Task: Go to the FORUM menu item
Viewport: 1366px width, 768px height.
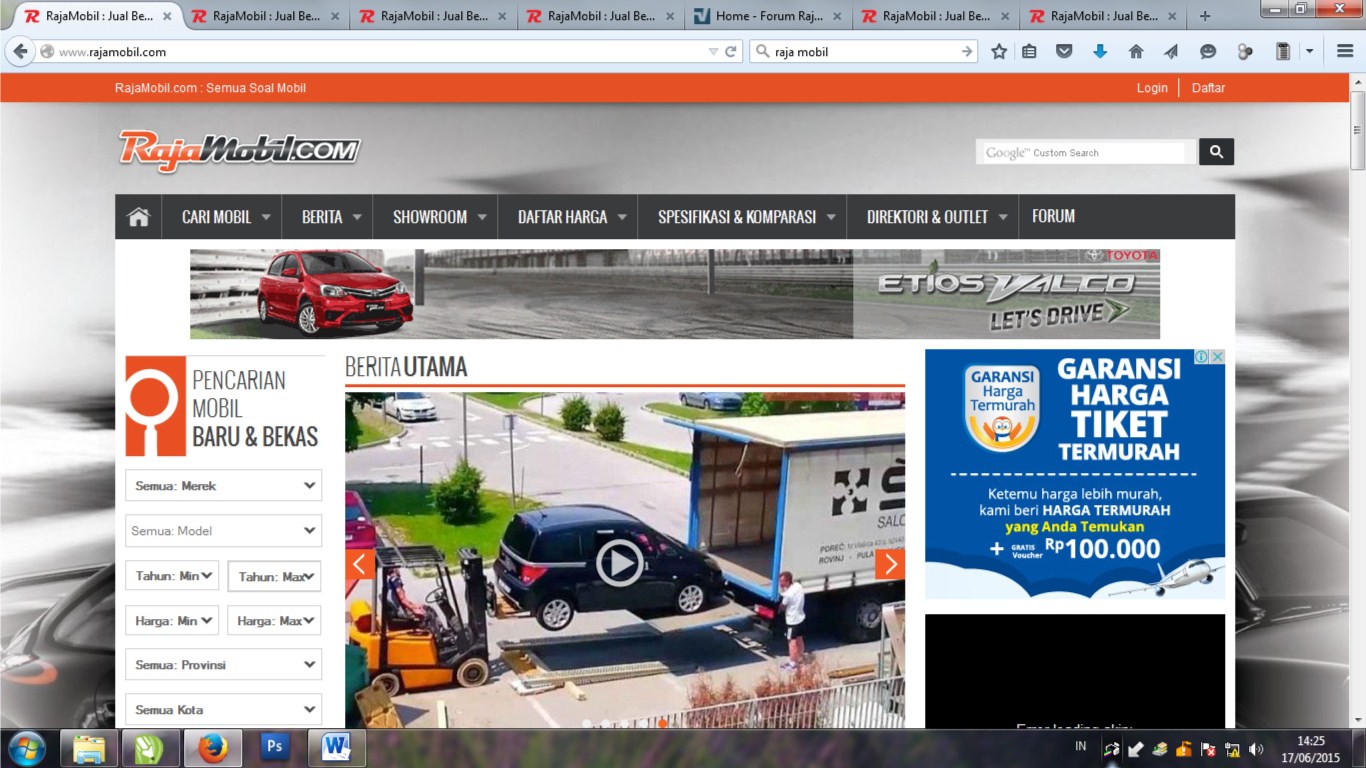Action: [x=1054, y=217]
